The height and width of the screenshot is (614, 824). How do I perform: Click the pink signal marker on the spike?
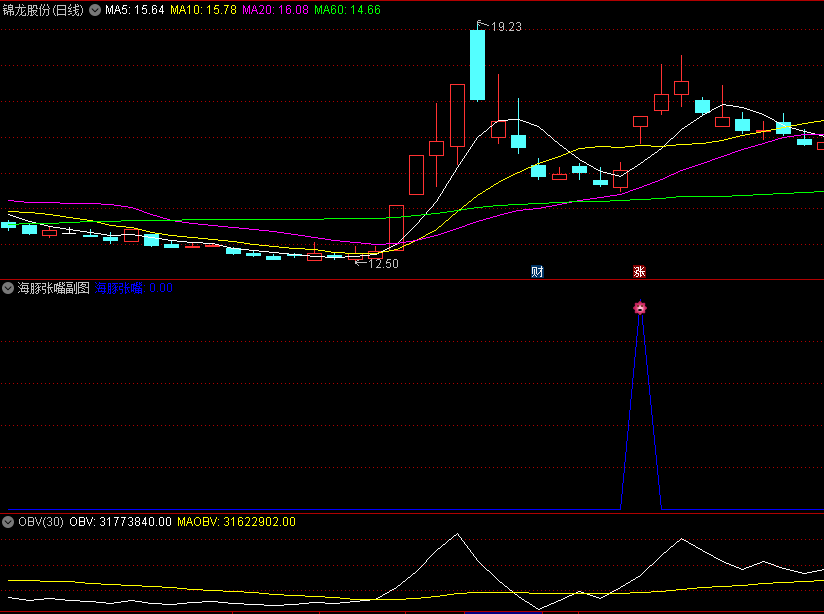click(x=640, y=308)
